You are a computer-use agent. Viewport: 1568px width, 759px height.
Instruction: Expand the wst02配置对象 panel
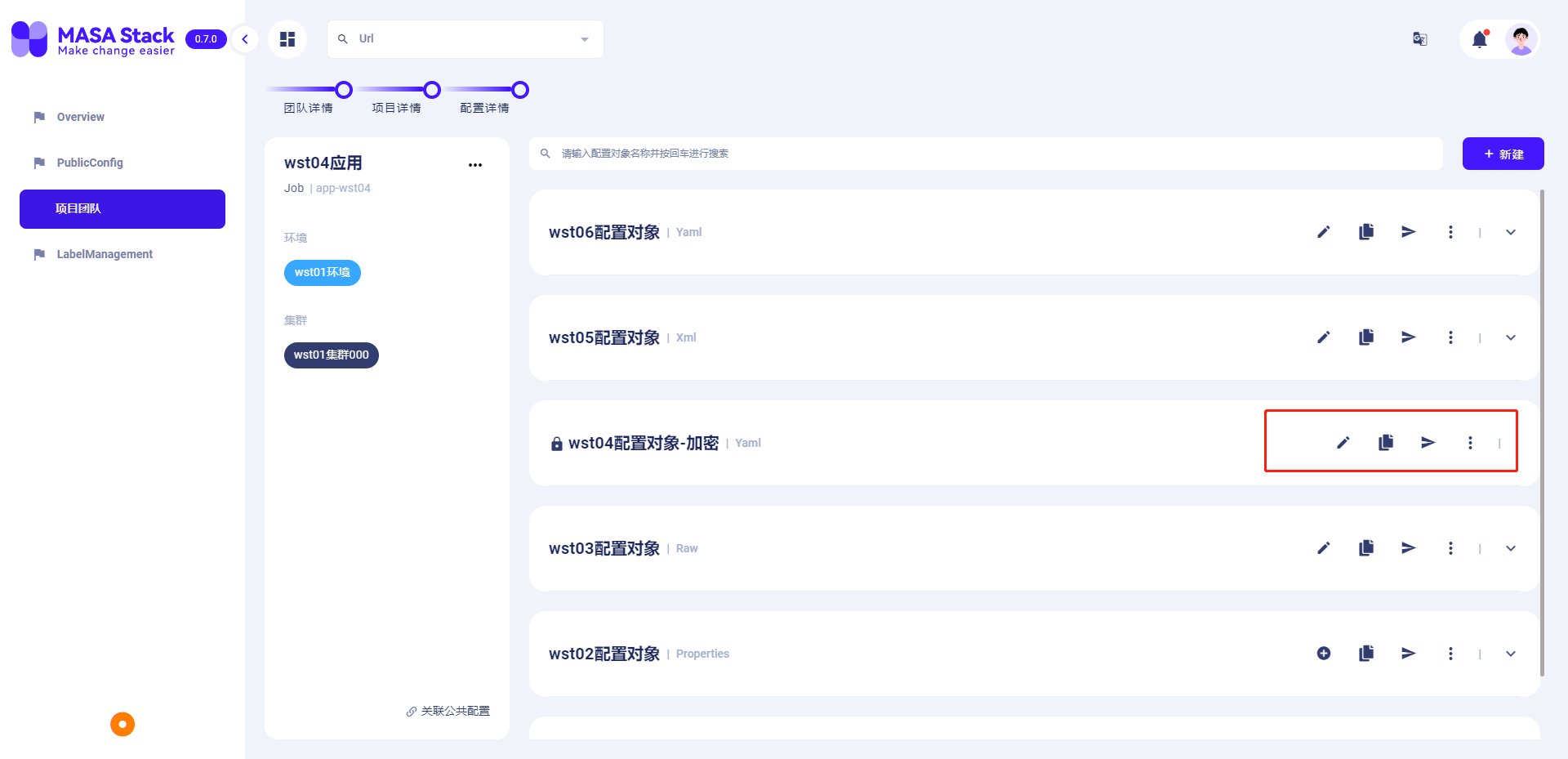point(1510,653)
